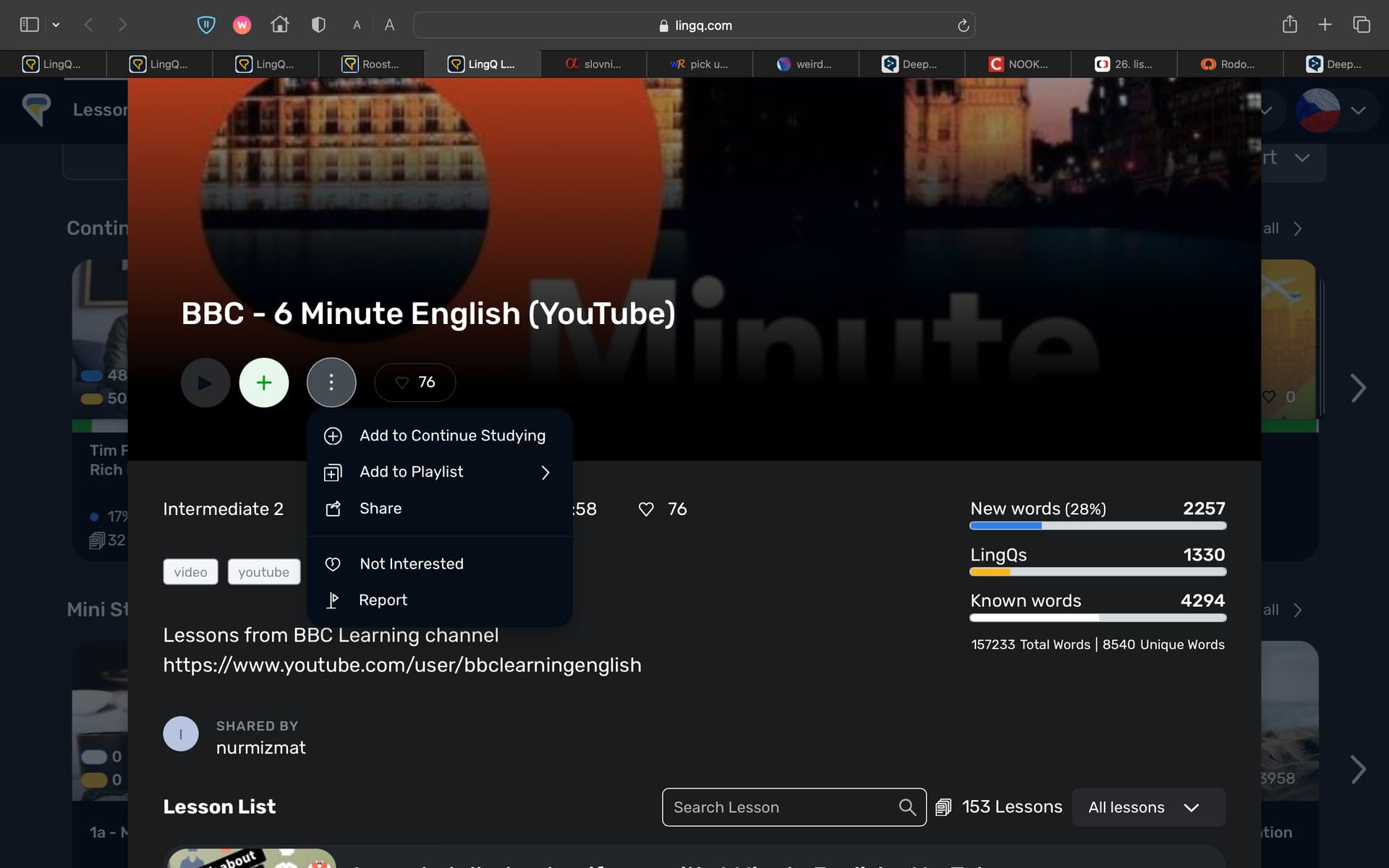The image size is (1389, 868).
Task: Click the LingQ logo in header
Action: click(36, 110)
